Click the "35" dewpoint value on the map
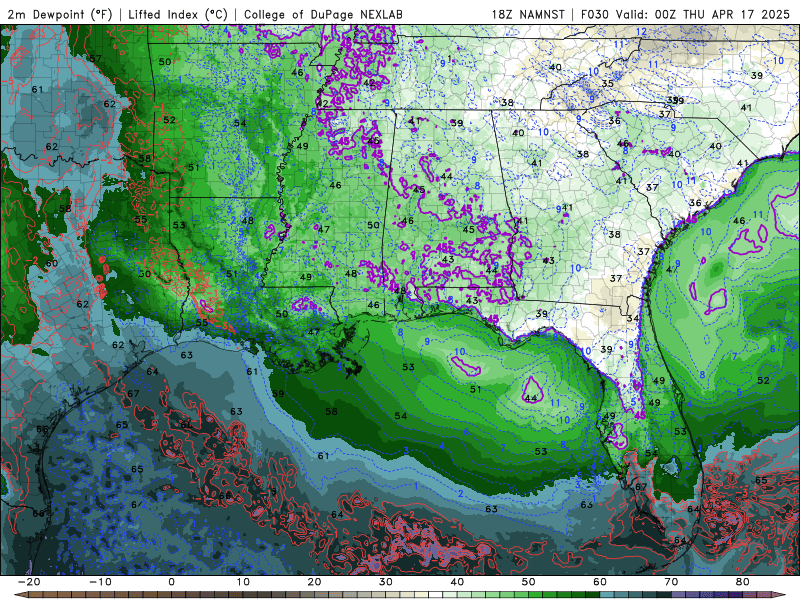This screenshot has width=800, height=600. click(x=607, y=83)
